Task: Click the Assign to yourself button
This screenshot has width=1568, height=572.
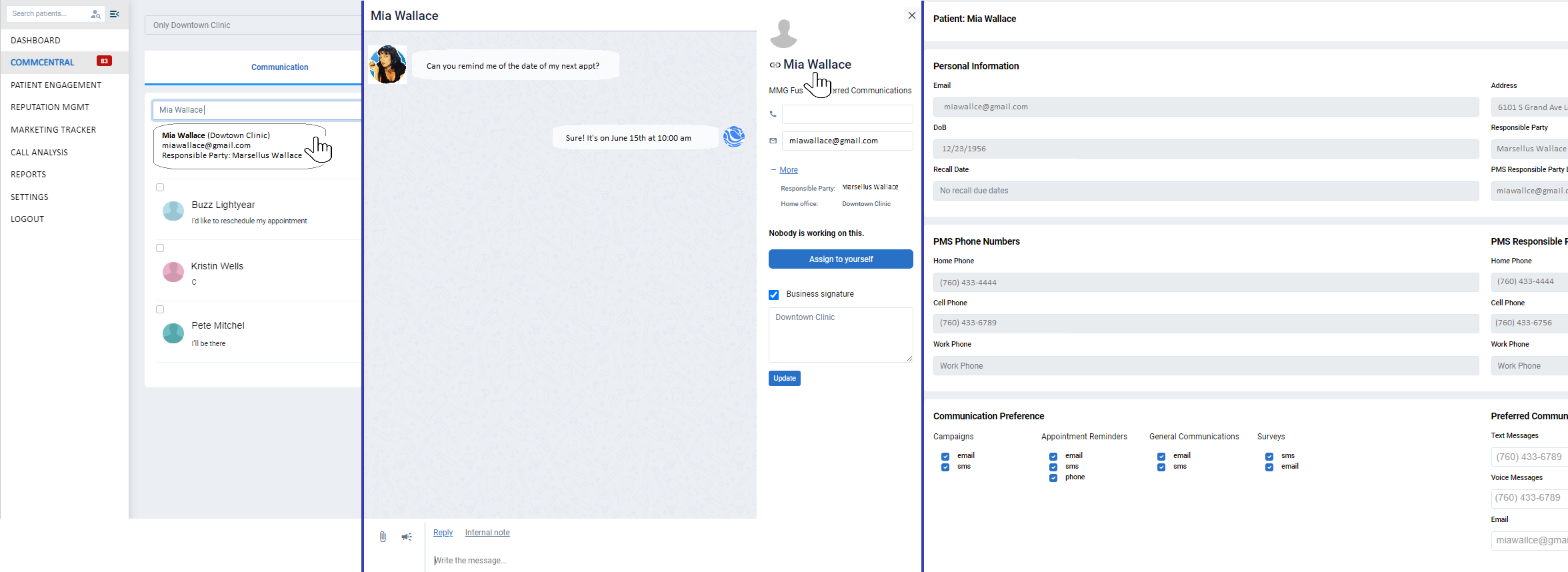Action: click(841, 259)
